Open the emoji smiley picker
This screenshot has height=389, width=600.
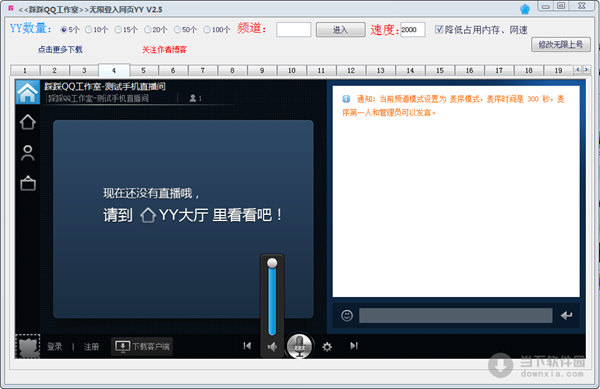[x=347, y=316]
